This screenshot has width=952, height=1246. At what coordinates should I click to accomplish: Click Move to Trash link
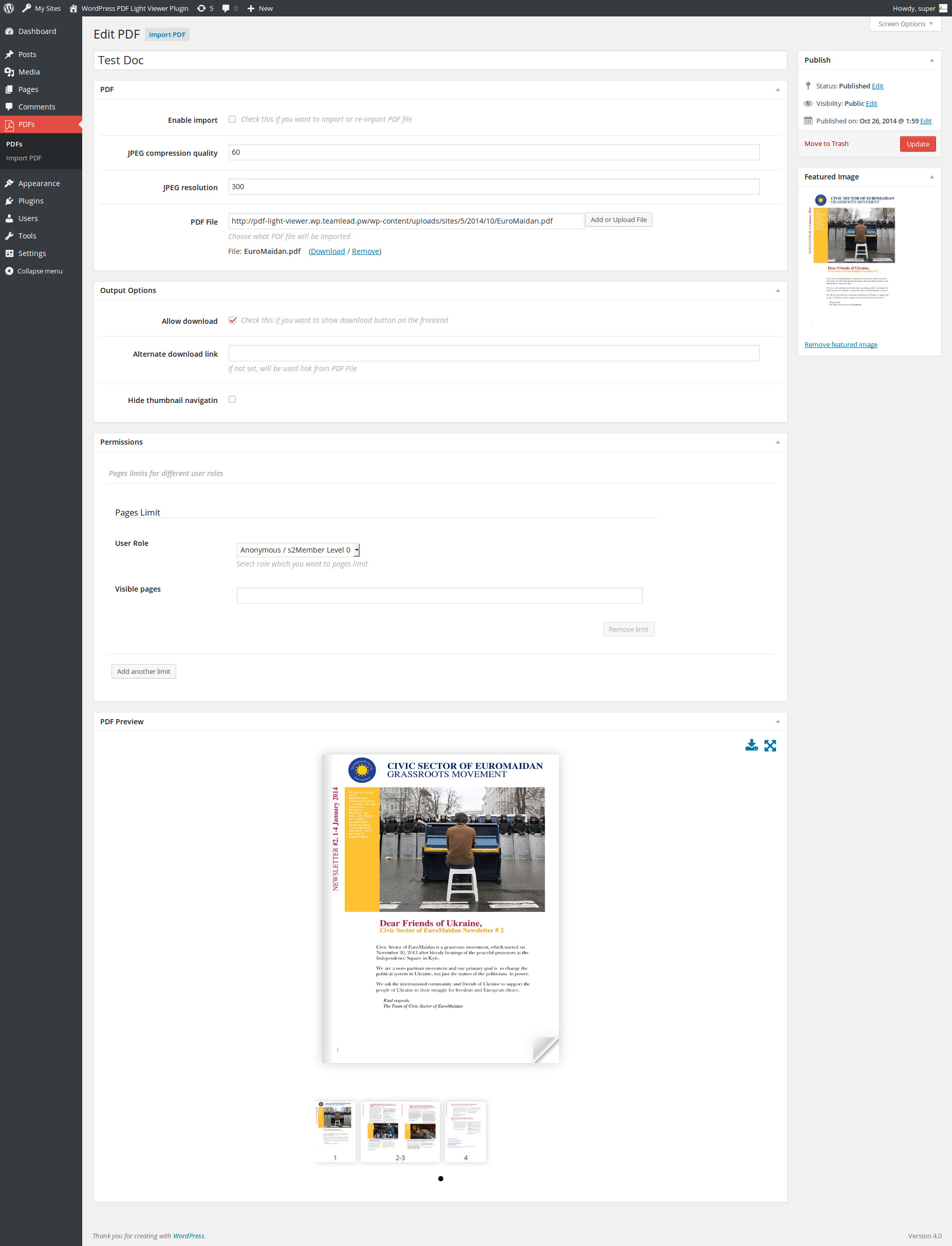tap(826, 143)
